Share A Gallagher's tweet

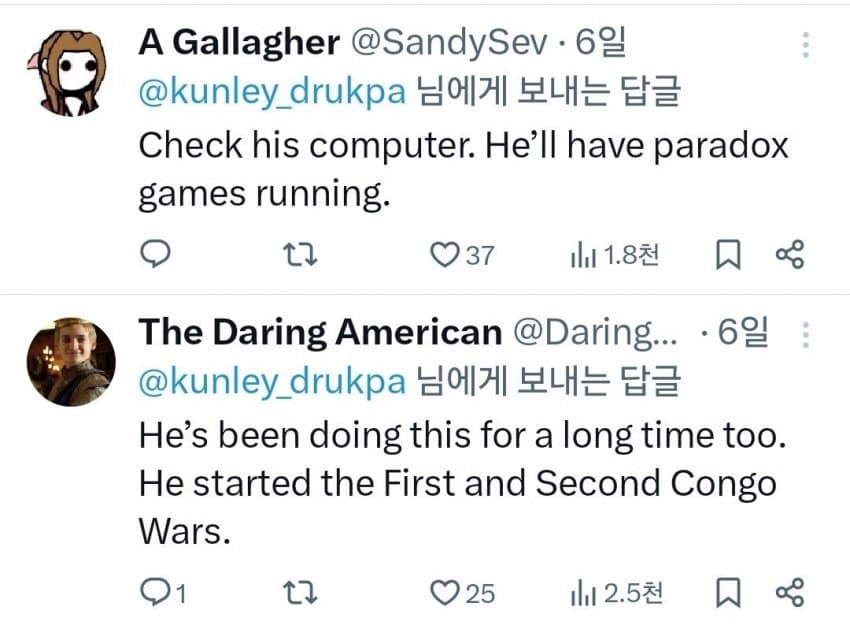click(x=789, y=255)
